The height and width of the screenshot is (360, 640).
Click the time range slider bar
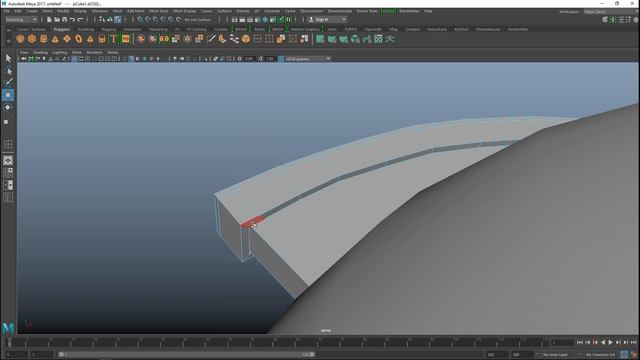pyautogui.click(x=187, y=354)
